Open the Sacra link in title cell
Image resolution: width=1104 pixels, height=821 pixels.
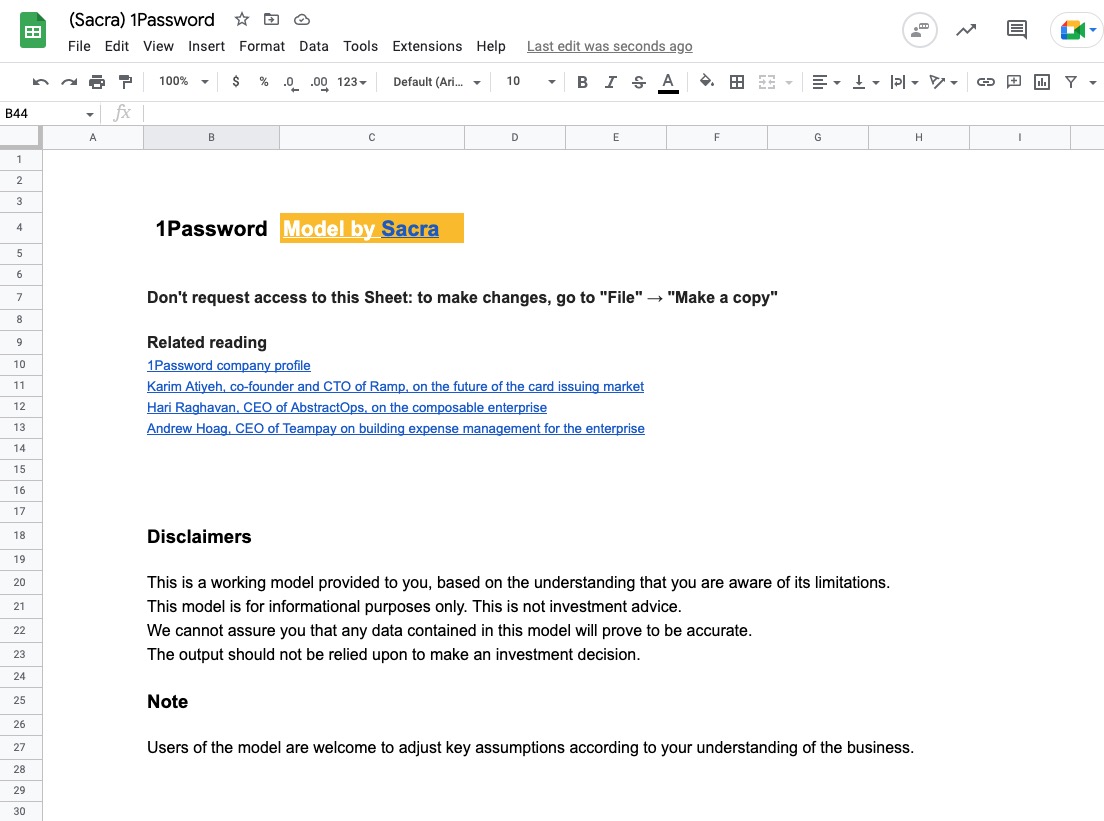point(410,229)
